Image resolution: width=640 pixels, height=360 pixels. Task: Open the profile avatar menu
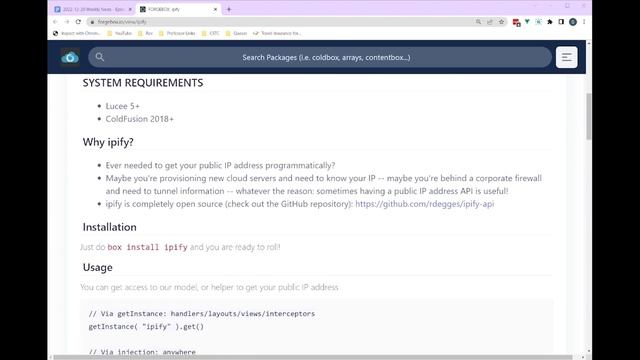(x=573, y=22)
